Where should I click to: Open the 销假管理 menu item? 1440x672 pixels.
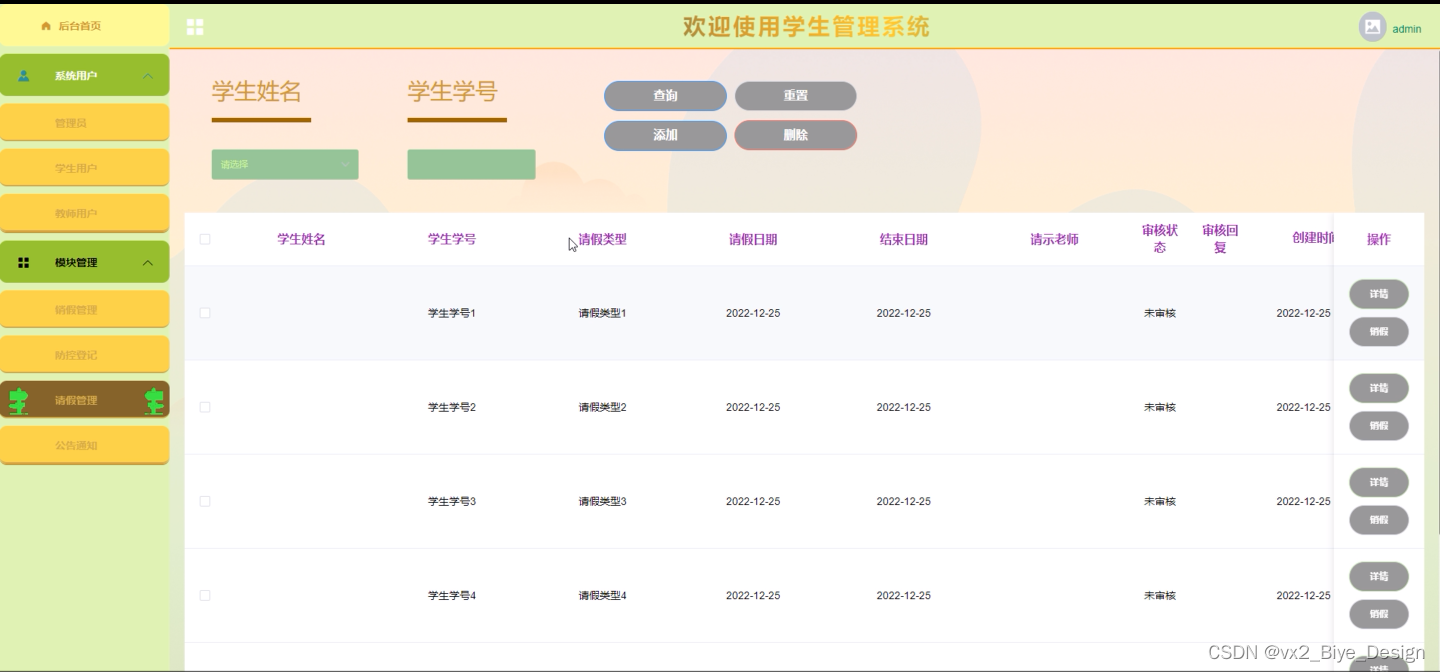coord(84,310)
